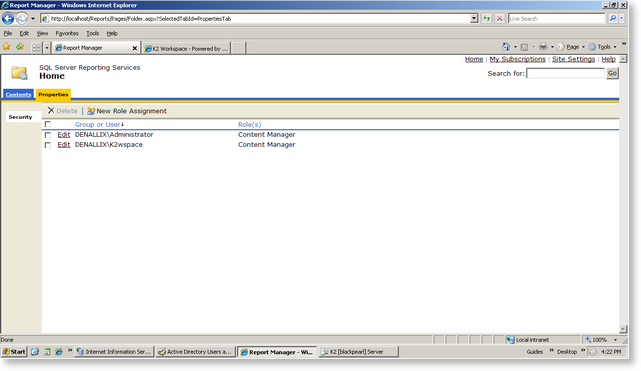Launch Internet Explorer from Quick Launch
This screenshot has height=371, width=641.
[x=59, y=351]
